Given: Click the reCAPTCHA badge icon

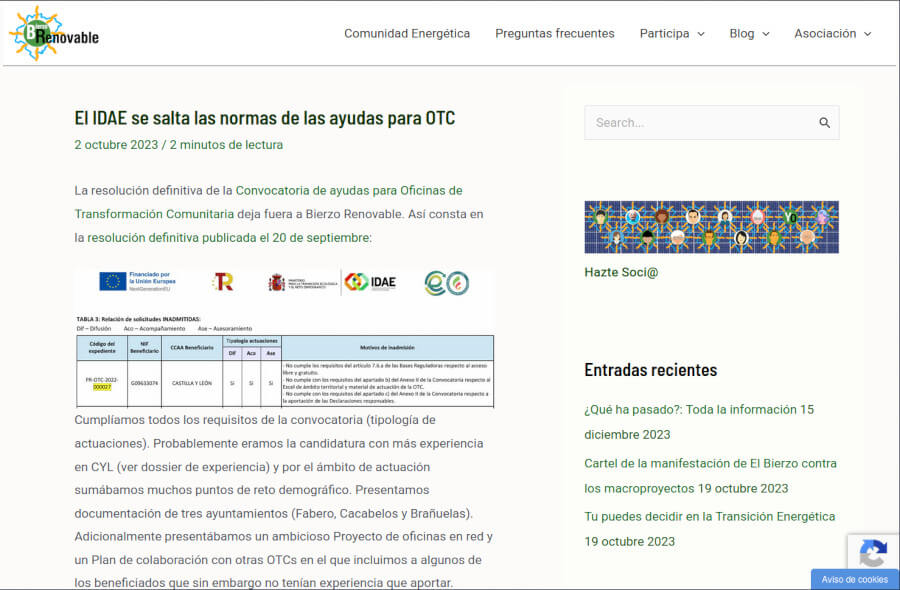Looking at the screenshot, I should pos(872,553).
